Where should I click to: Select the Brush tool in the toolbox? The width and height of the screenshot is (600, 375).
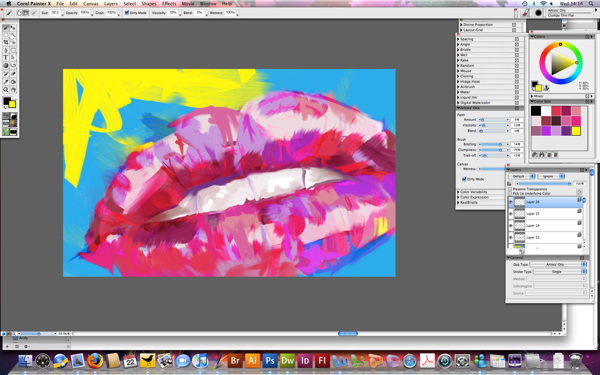[x=6, y=28]
